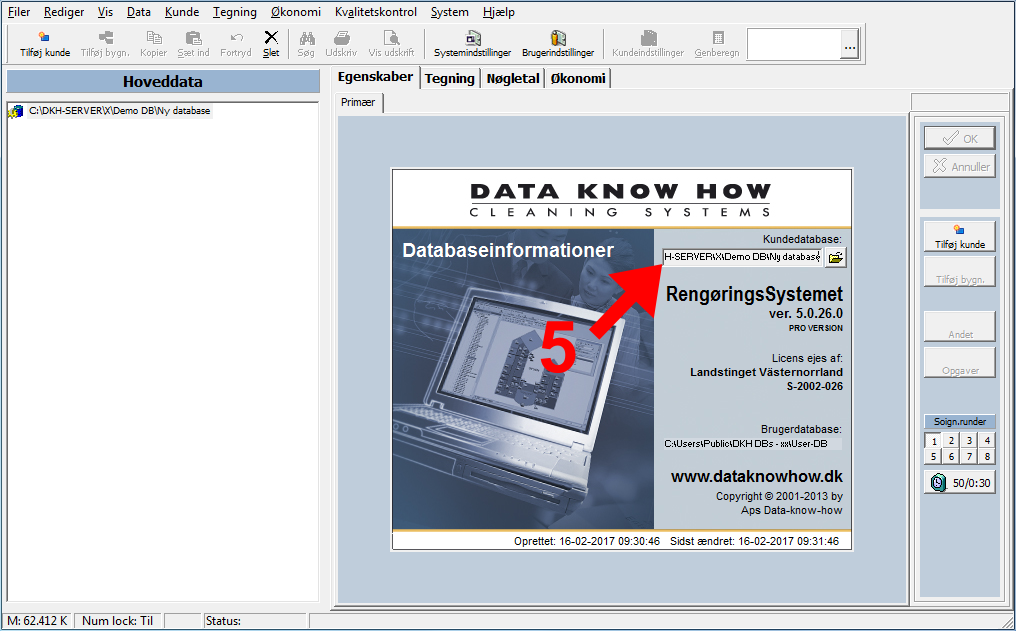Select Soign.runder number 2
The width and height of the screenshot is (1016, 631).
951,441
